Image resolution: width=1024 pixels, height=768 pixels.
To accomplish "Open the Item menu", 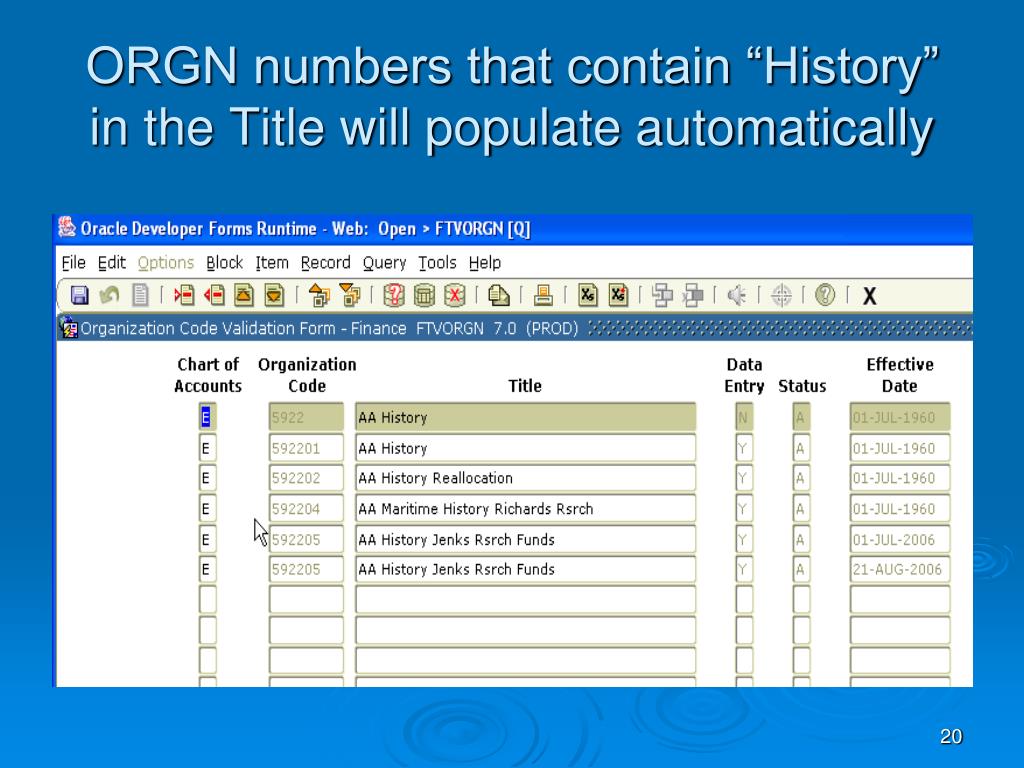I will [272, 263].
